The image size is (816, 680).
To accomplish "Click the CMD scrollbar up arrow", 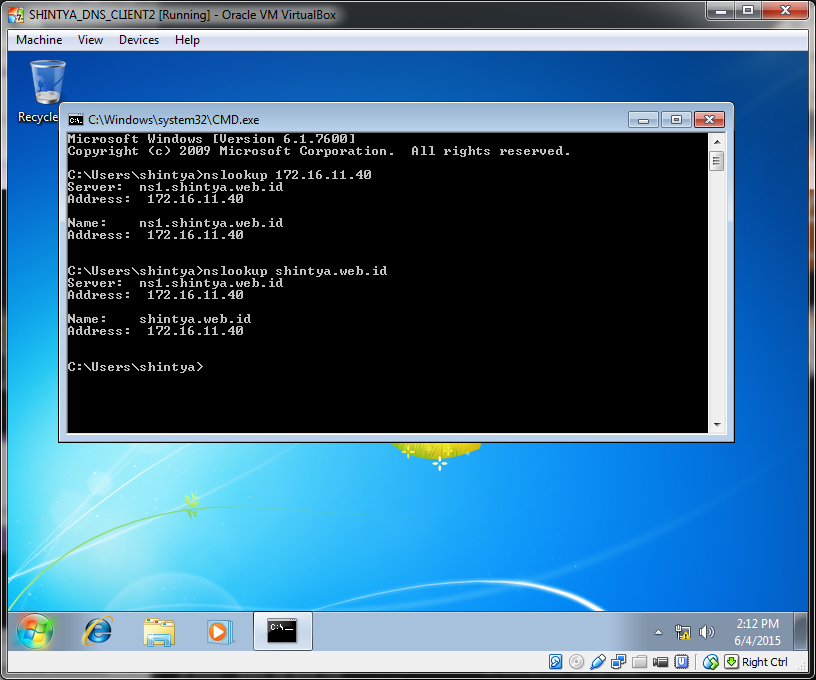I will [x=717, y=142].
